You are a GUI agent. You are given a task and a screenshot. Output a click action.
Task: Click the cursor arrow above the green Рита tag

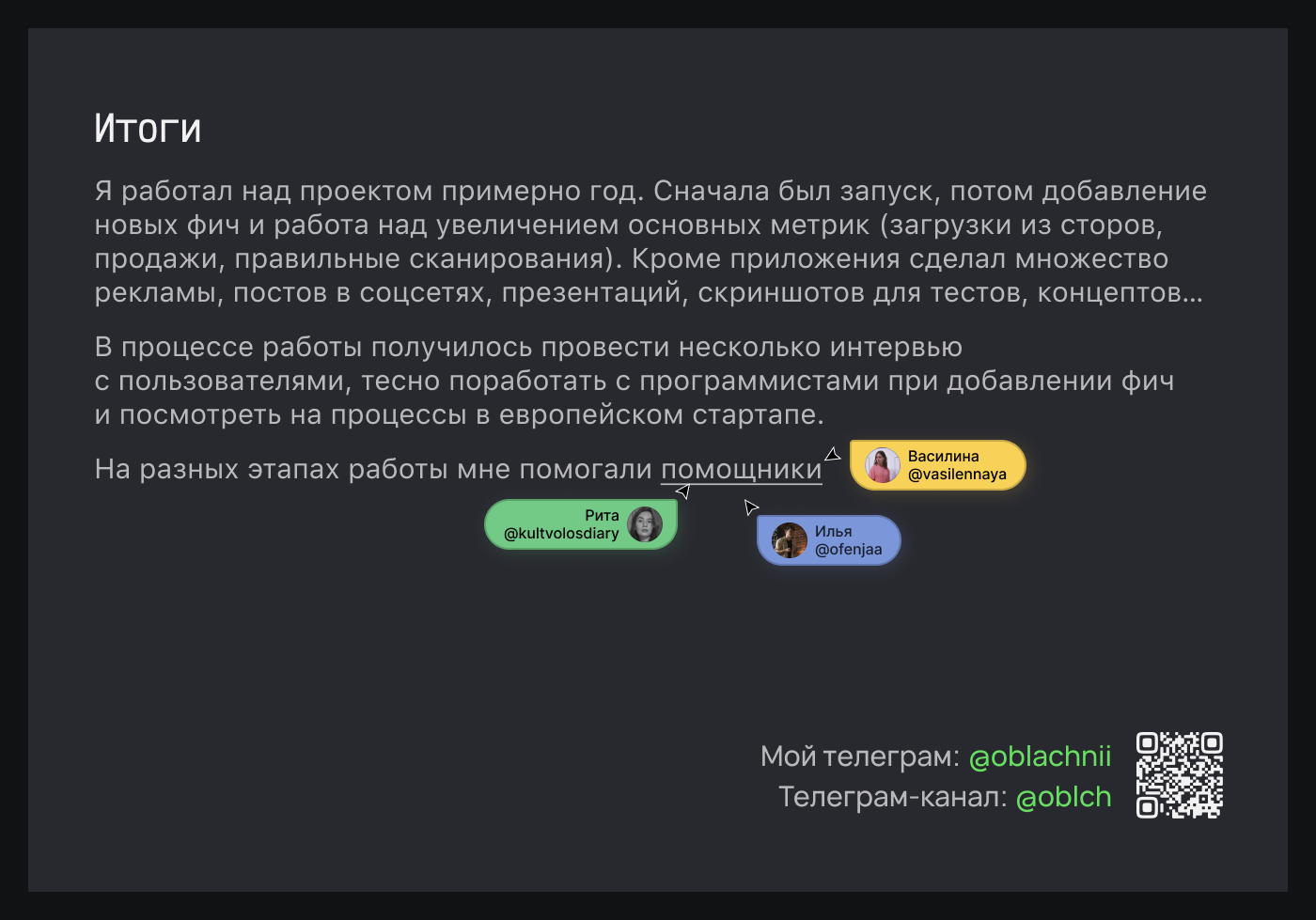point(683,491)
